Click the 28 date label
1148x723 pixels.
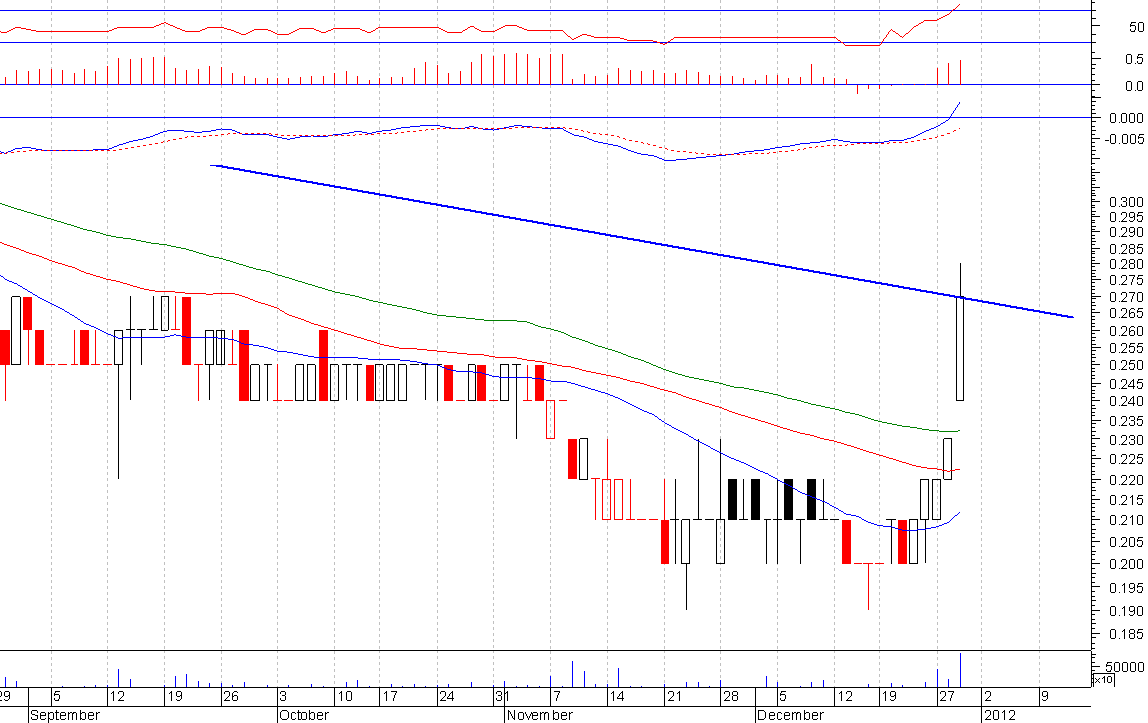(731, 696)
